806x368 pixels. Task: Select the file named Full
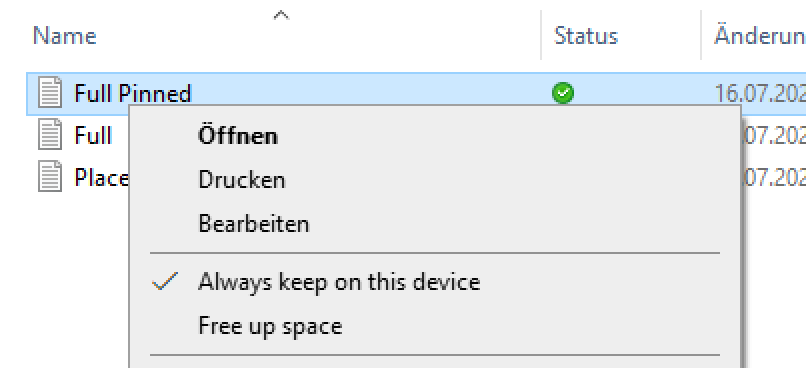(93, 136)
